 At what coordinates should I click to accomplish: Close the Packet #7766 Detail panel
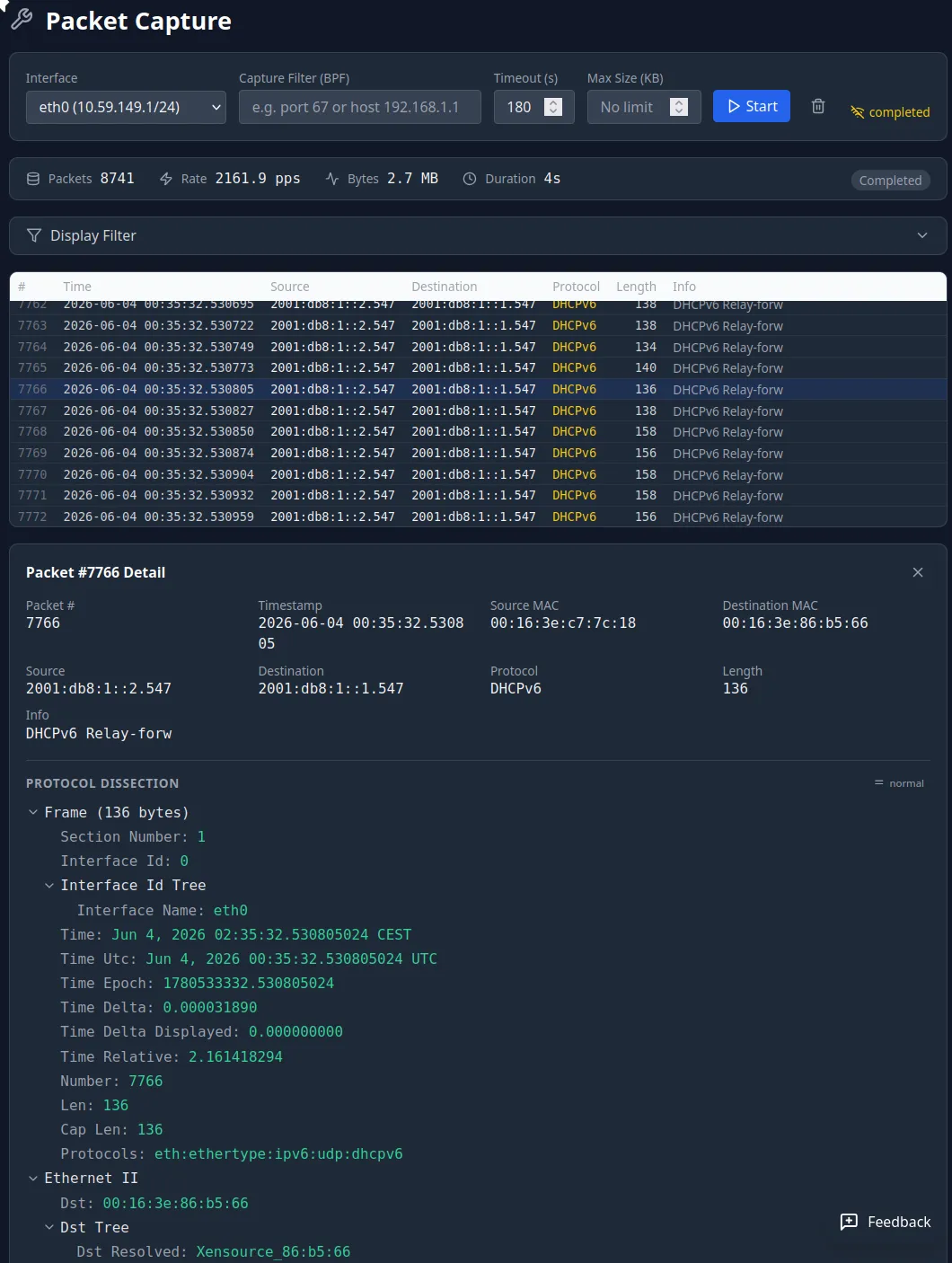(918, 572)
